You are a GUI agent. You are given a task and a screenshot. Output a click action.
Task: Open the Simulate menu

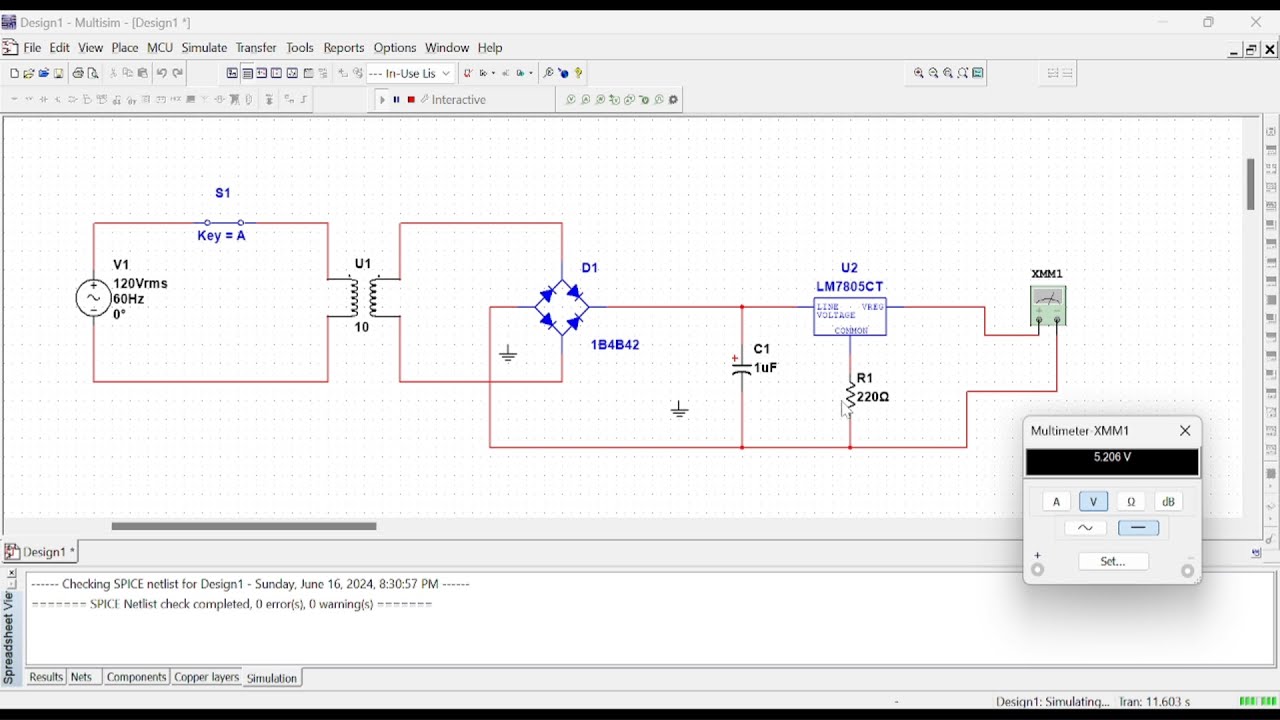point(204,48)
